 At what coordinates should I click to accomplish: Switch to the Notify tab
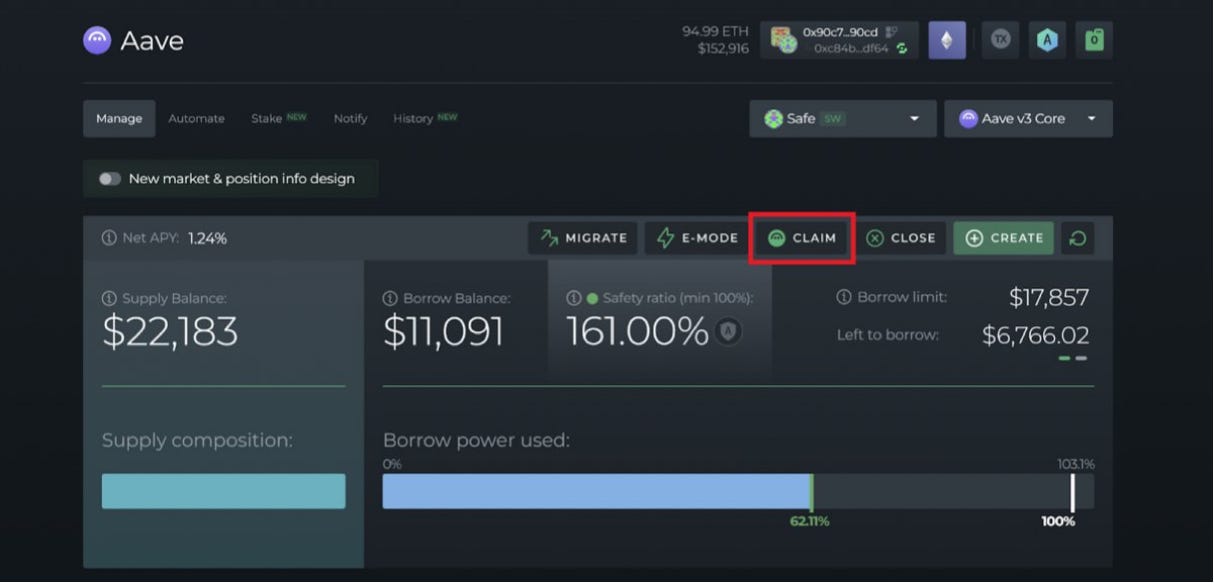(x=350, y=118)
